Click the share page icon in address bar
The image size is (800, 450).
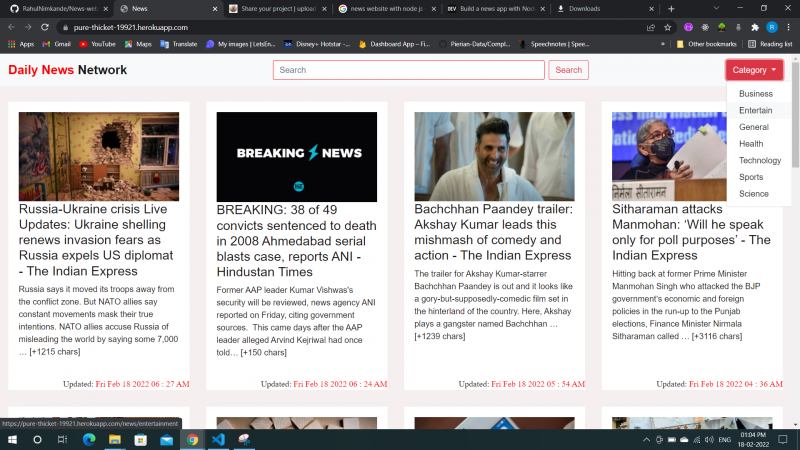(x=651, y=28)
